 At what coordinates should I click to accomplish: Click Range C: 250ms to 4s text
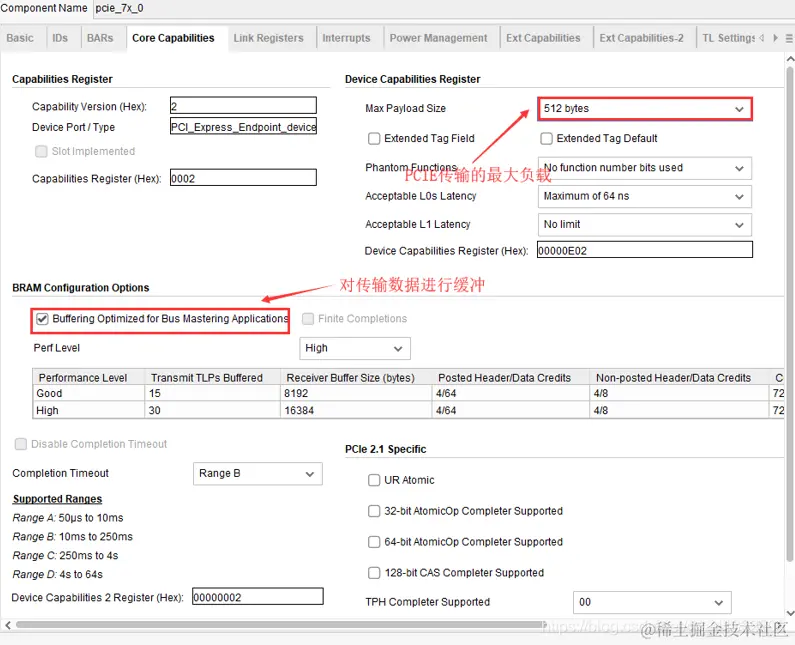[65, 556]
